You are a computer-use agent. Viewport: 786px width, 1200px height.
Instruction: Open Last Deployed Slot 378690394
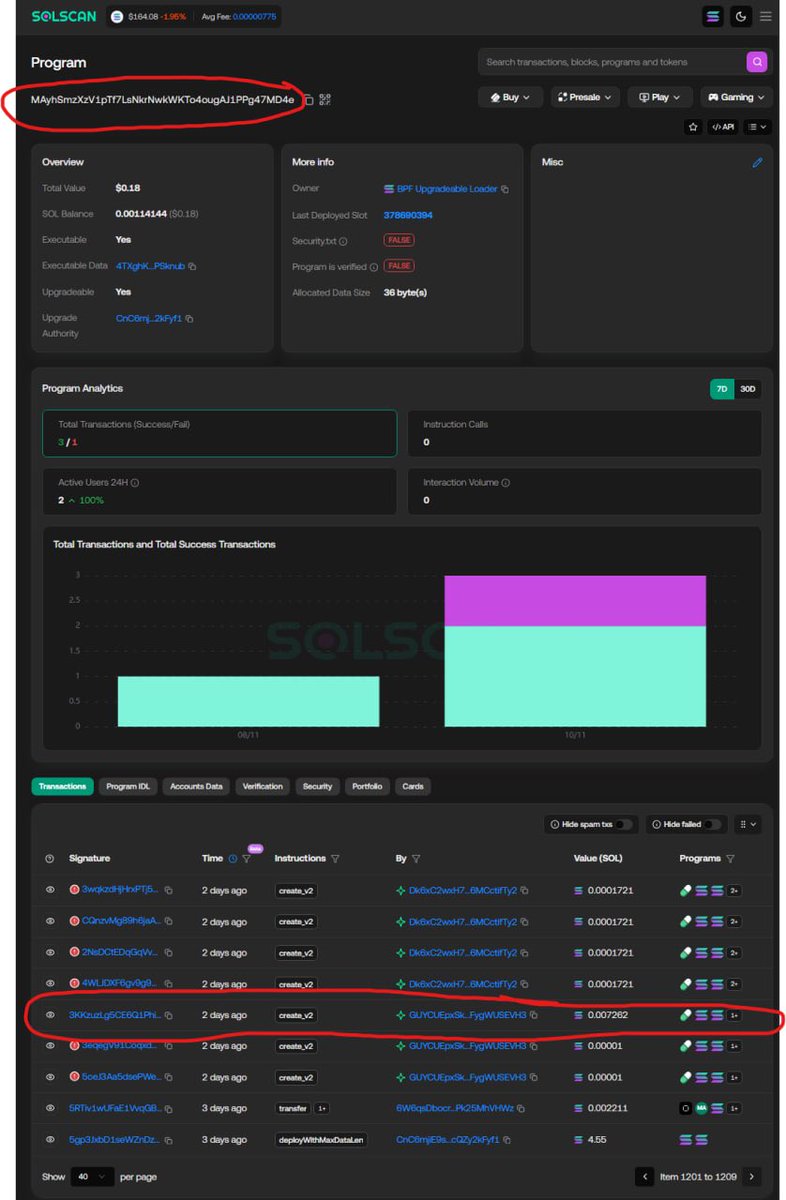click(x=408, y=215)
